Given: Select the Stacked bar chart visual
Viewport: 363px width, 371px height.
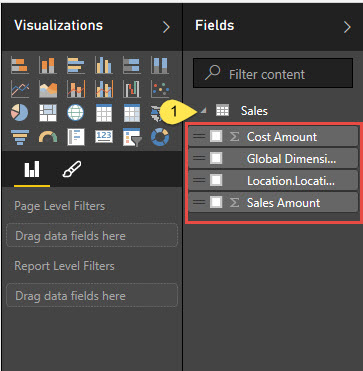Looking at the screenshot, I should click(x=20, y=65).
